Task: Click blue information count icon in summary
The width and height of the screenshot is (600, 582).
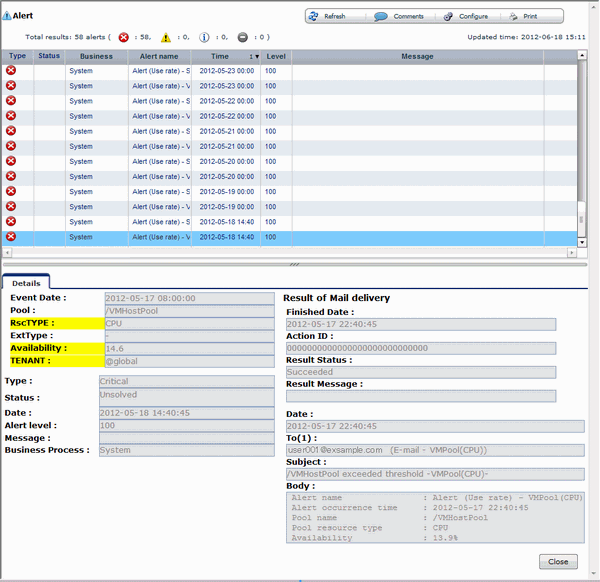Action: click(204, 37)
